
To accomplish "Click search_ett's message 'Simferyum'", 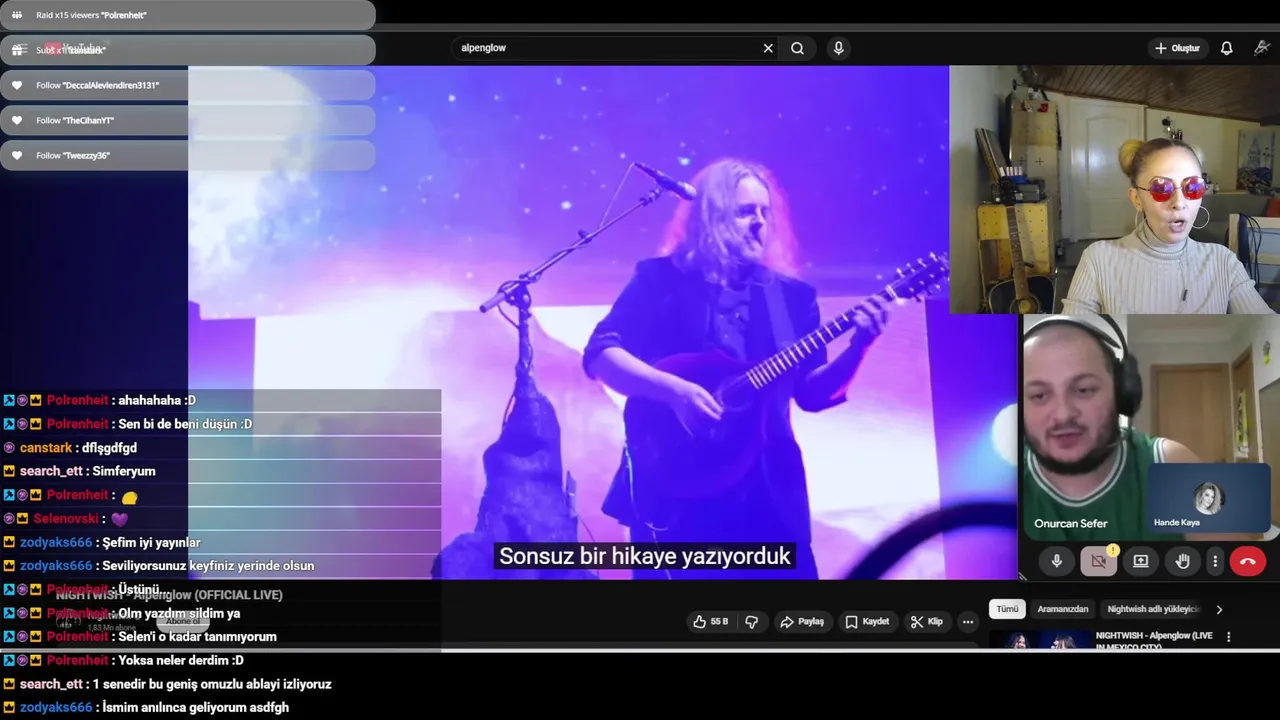I will (x=124, y=471).
